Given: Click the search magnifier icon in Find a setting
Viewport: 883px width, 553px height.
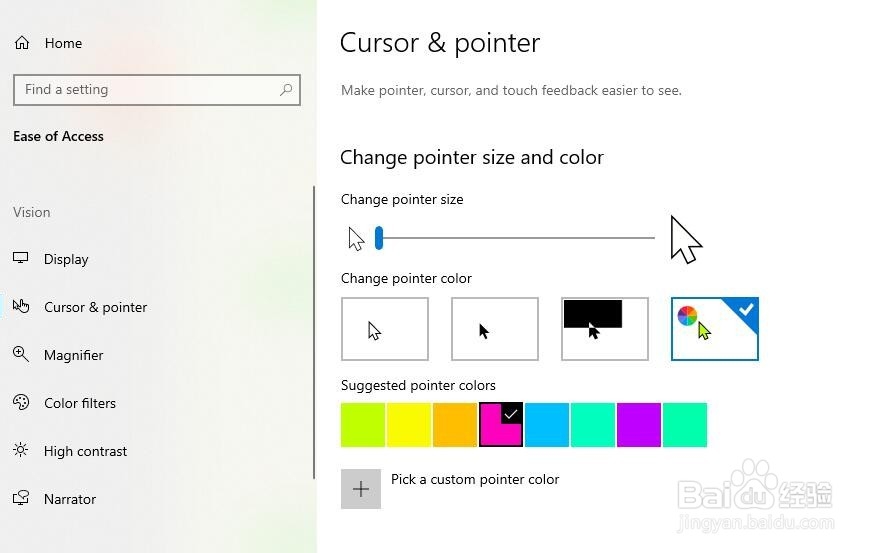Looking at the screenshot, I should pos(286,90).
